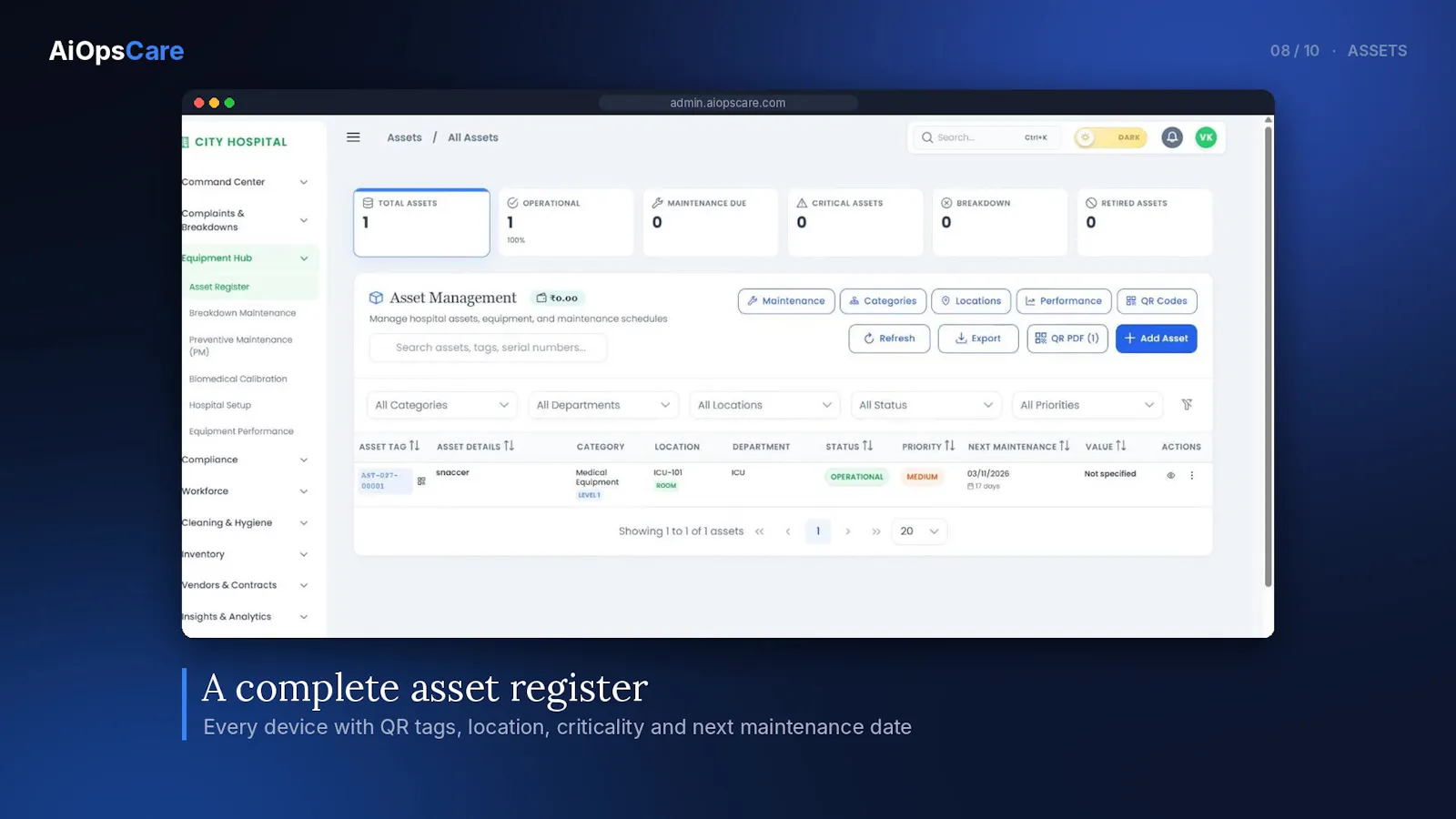This screenshot has height=819, width=1456.
Task: Open the Performance button
Action: coord(1064,301)
